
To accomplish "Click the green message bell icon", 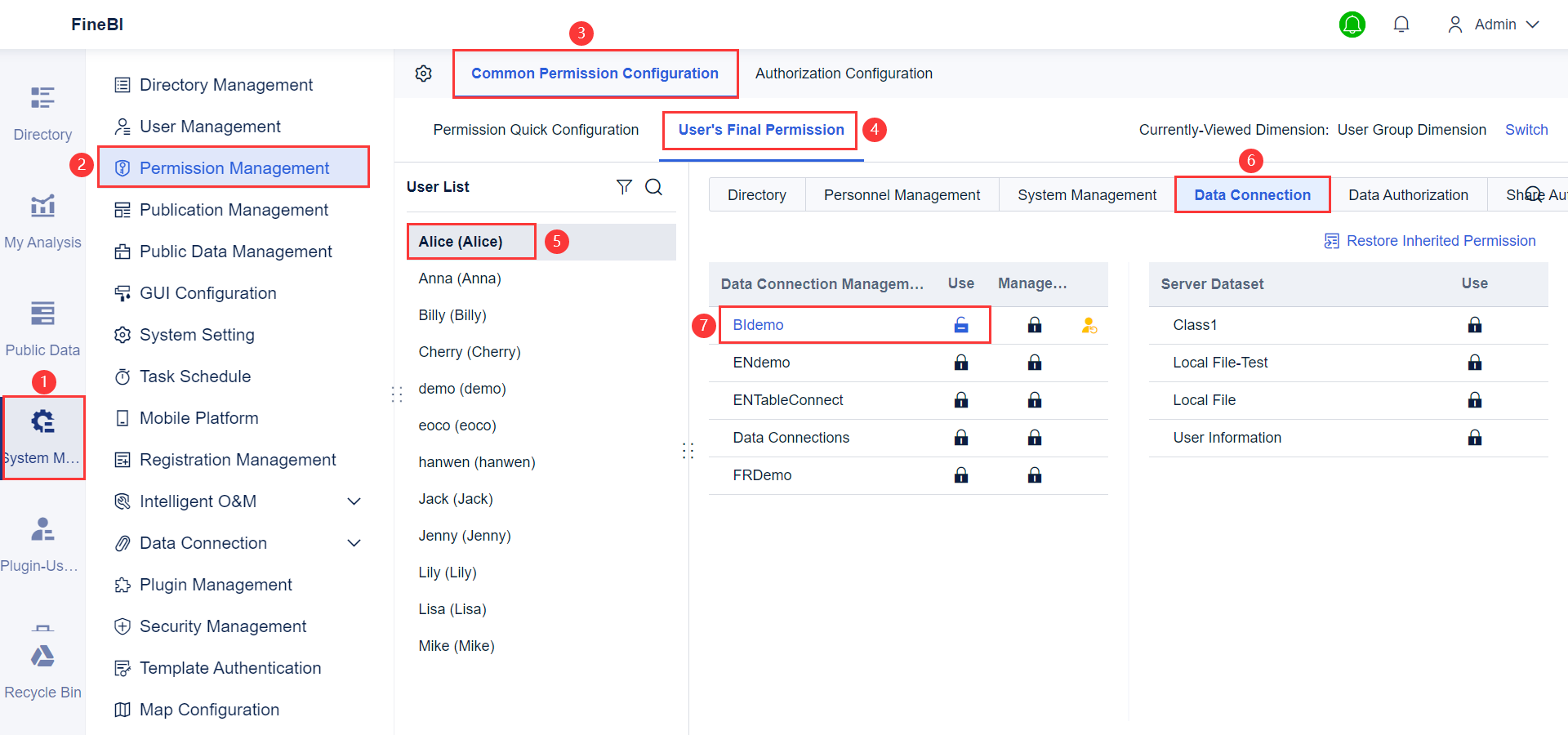I will (x=1352, y=24).
